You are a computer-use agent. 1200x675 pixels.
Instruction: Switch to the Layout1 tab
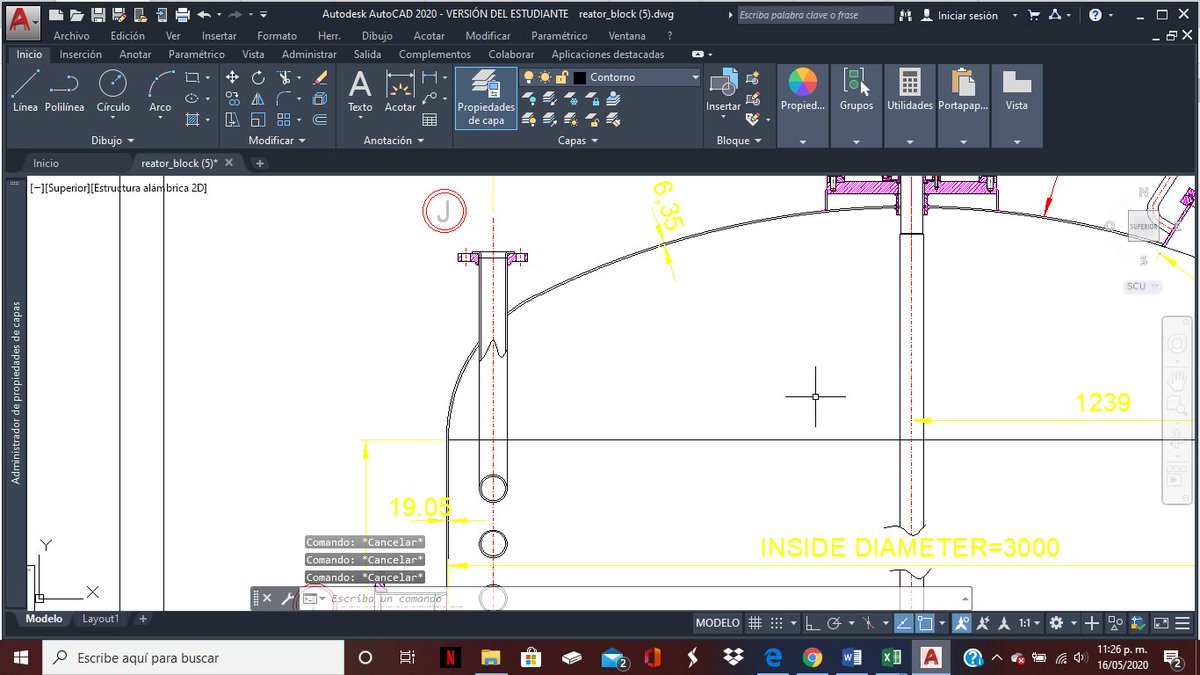coord(101,619)
